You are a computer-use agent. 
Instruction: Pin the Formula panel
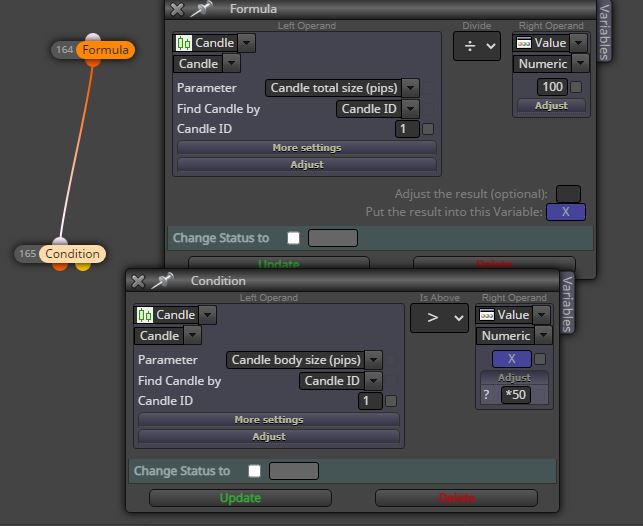coord(201,9)
